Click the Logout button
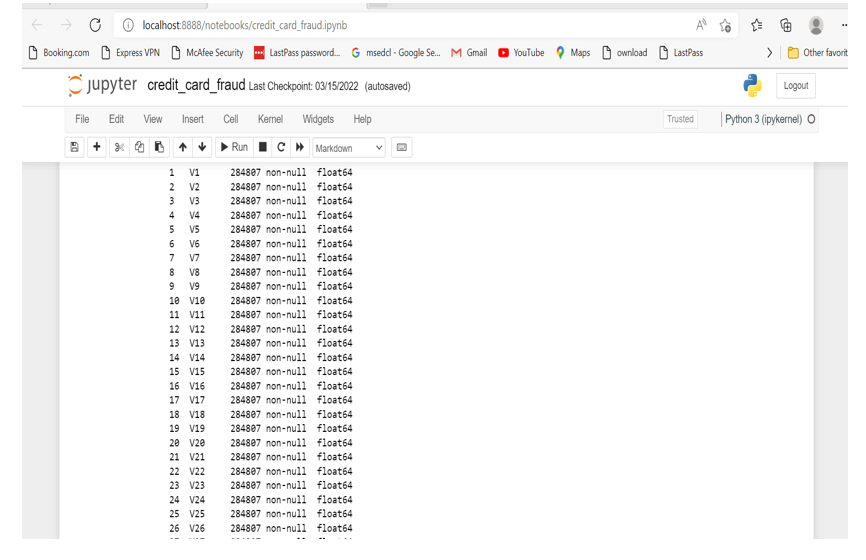866x560 pixels. (796, 86)
